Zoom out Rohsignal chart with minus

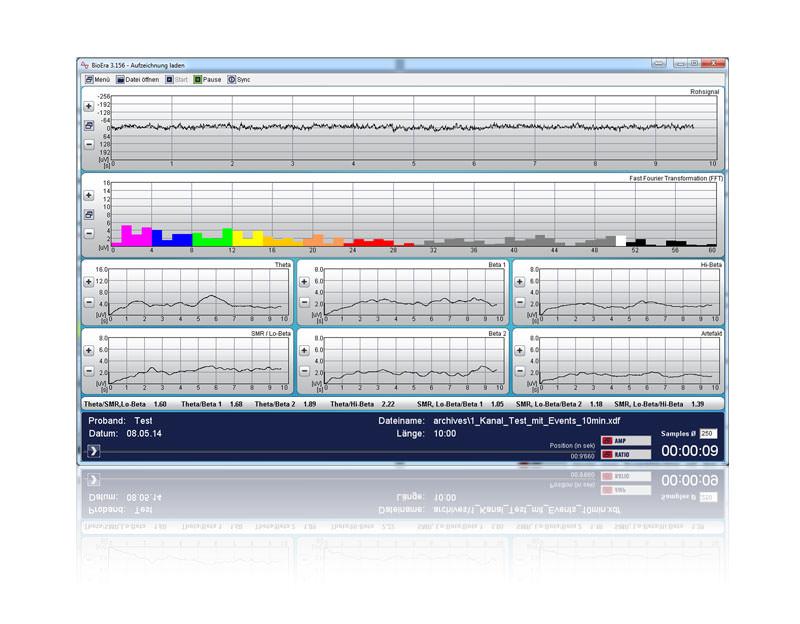(x=89, y=144)
